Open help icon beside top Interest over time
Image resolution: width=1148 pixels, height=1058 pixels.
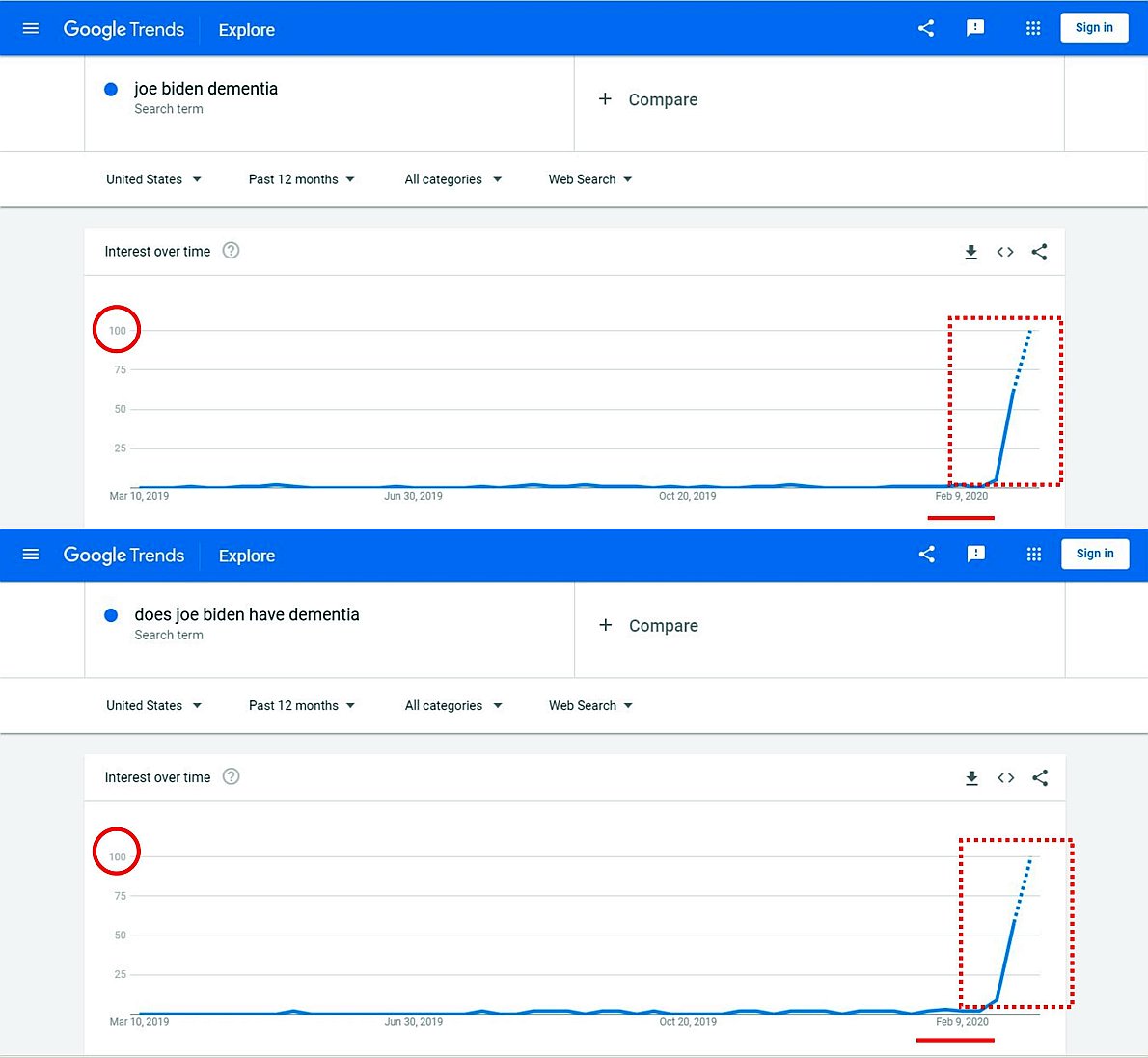click(x=231, y=251)
